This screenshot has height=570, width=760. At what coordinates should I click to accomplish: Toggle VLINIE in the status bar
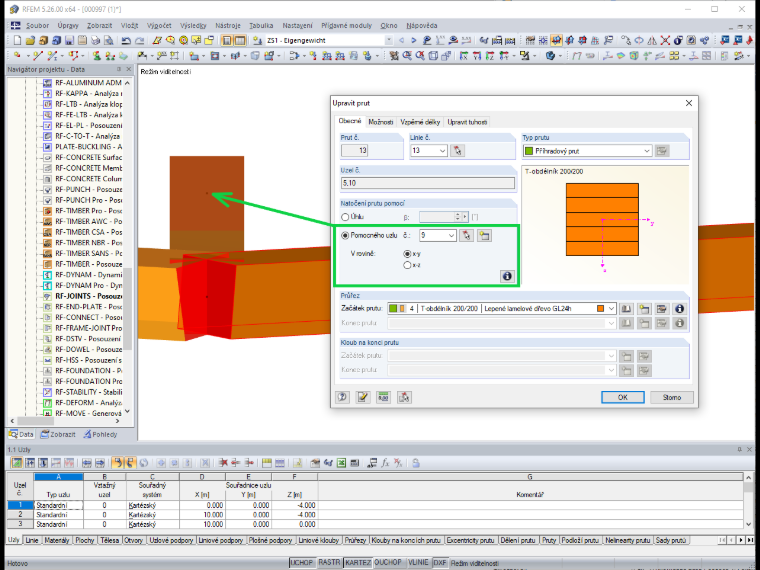(418, 563)
